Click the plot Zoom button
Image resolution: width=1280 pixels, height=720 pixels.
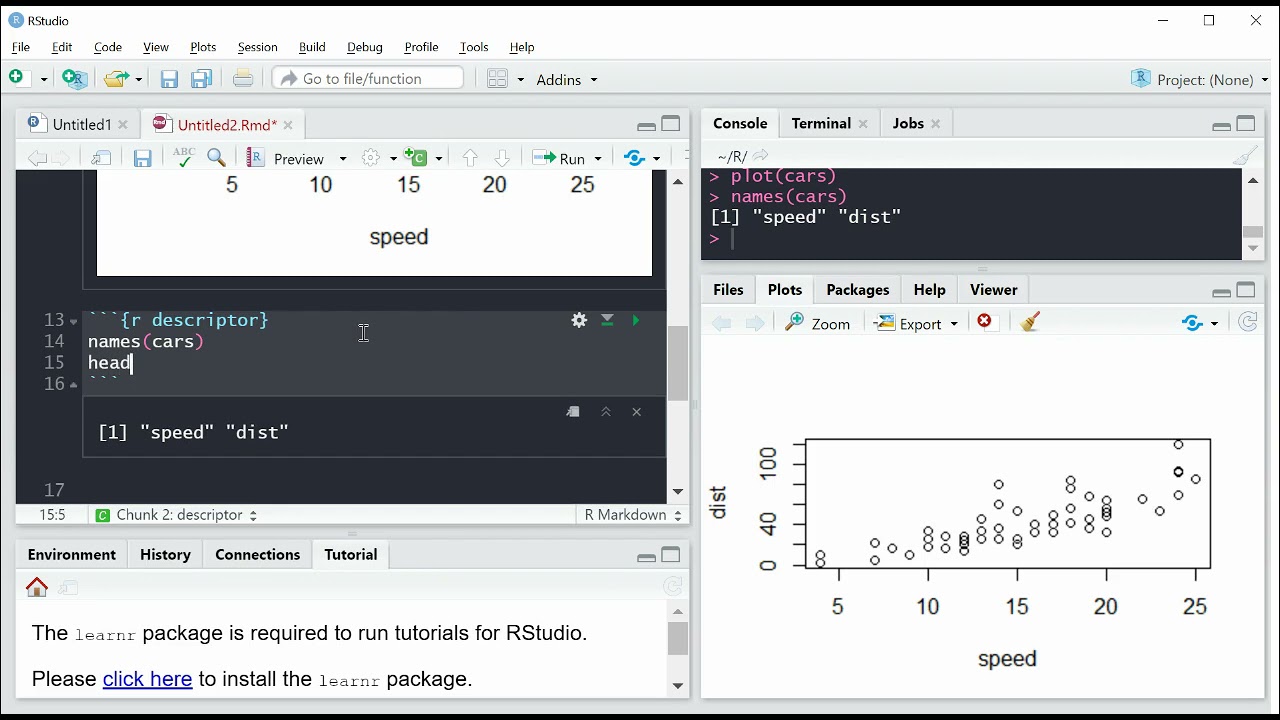[818, 323]
